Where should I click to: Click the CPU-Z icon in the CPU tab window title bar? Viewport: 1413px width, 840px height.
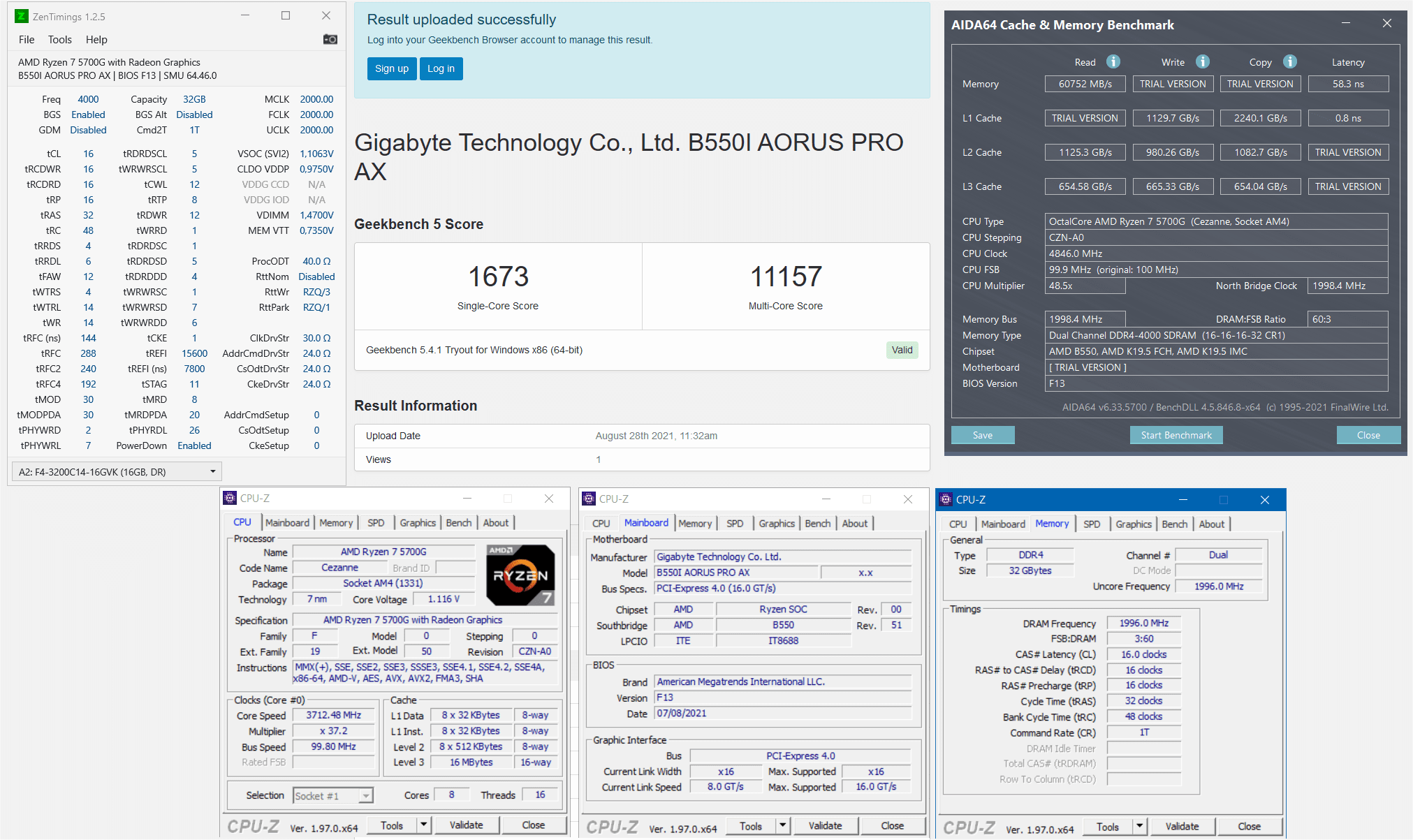pos(230,498)
